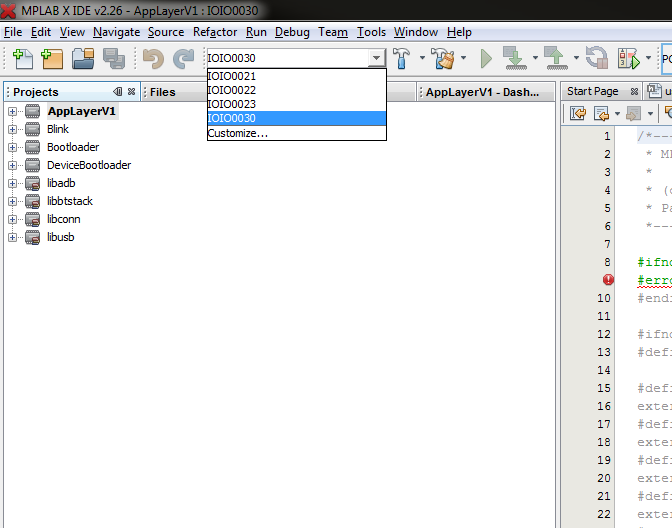Open the configuration combo box arrow

tap(376, 59)
